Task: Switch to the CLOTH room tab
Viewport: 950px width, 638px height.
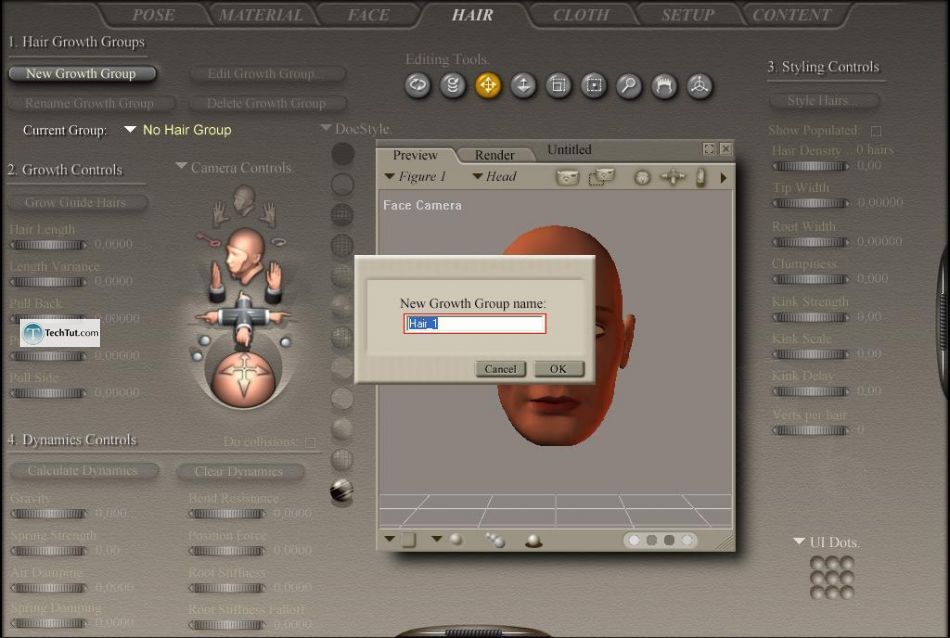Action: point(580,15)
